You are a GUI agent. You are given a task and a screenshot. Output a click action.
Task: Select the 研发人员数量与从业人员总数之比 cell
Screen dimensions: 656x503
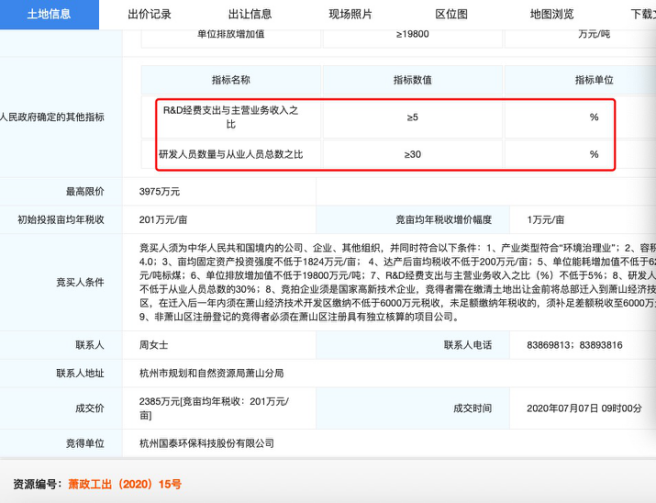[x=230, y=154]
